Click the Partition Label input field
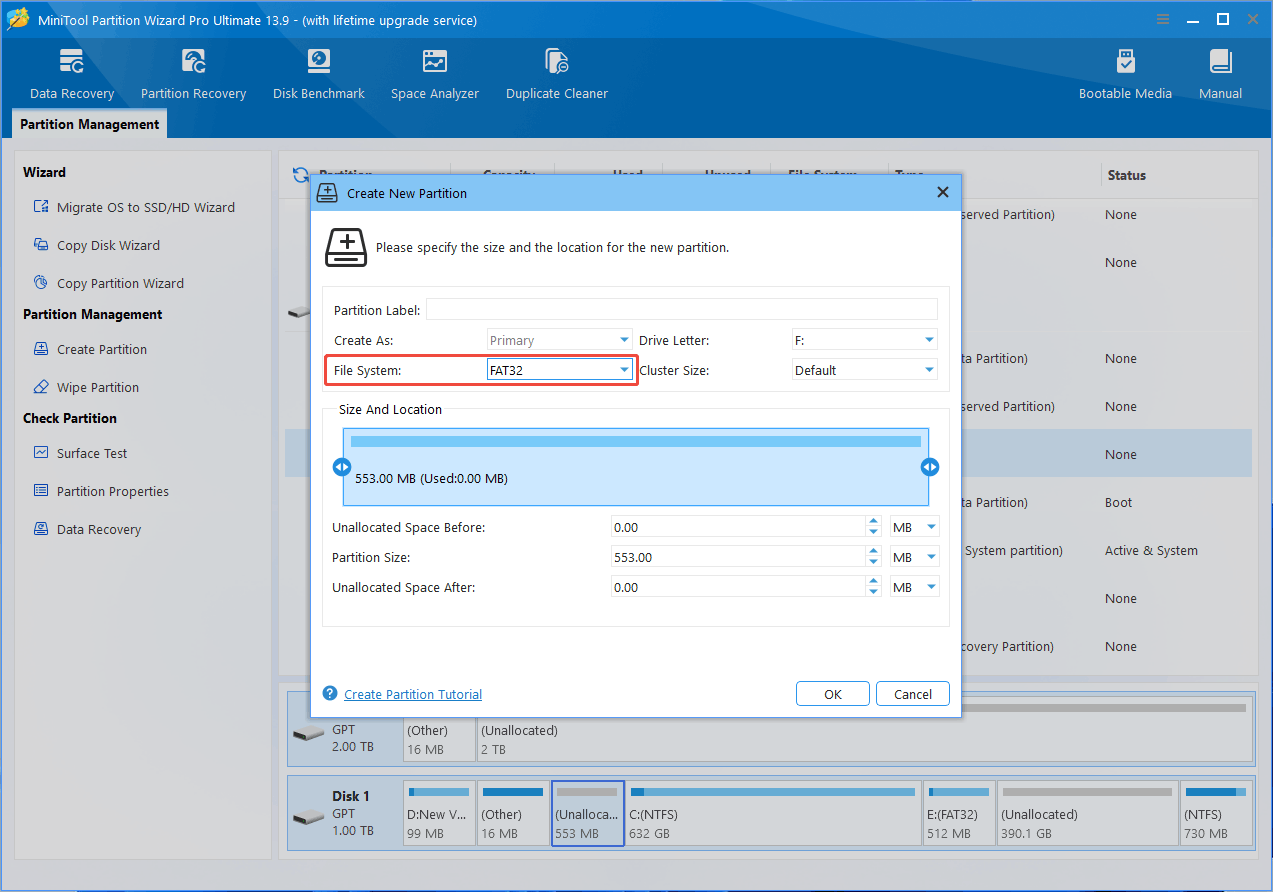1273x892 pixels. [x=682, y=310]
